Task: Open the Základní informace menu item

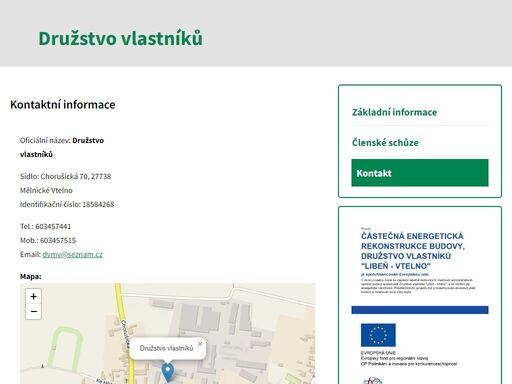Action: point(394,112)
